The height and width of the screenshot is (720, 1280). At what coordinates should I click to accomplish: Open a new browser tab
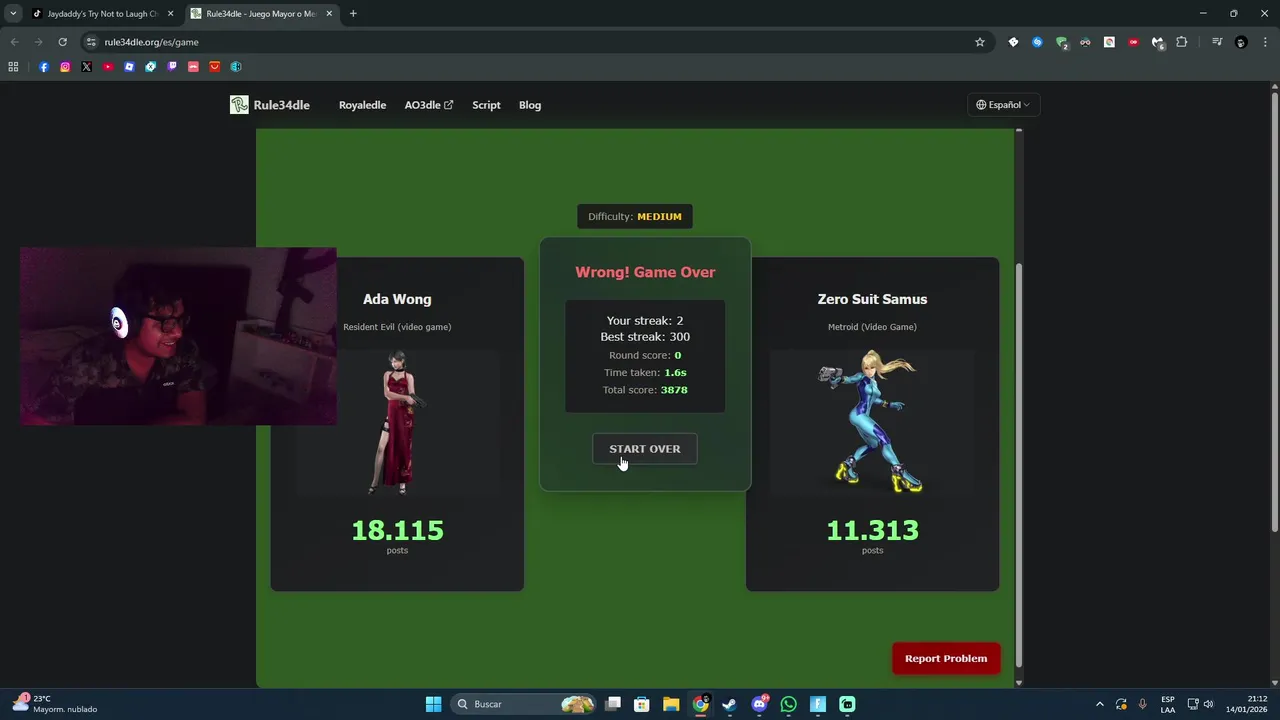[353, 14]
